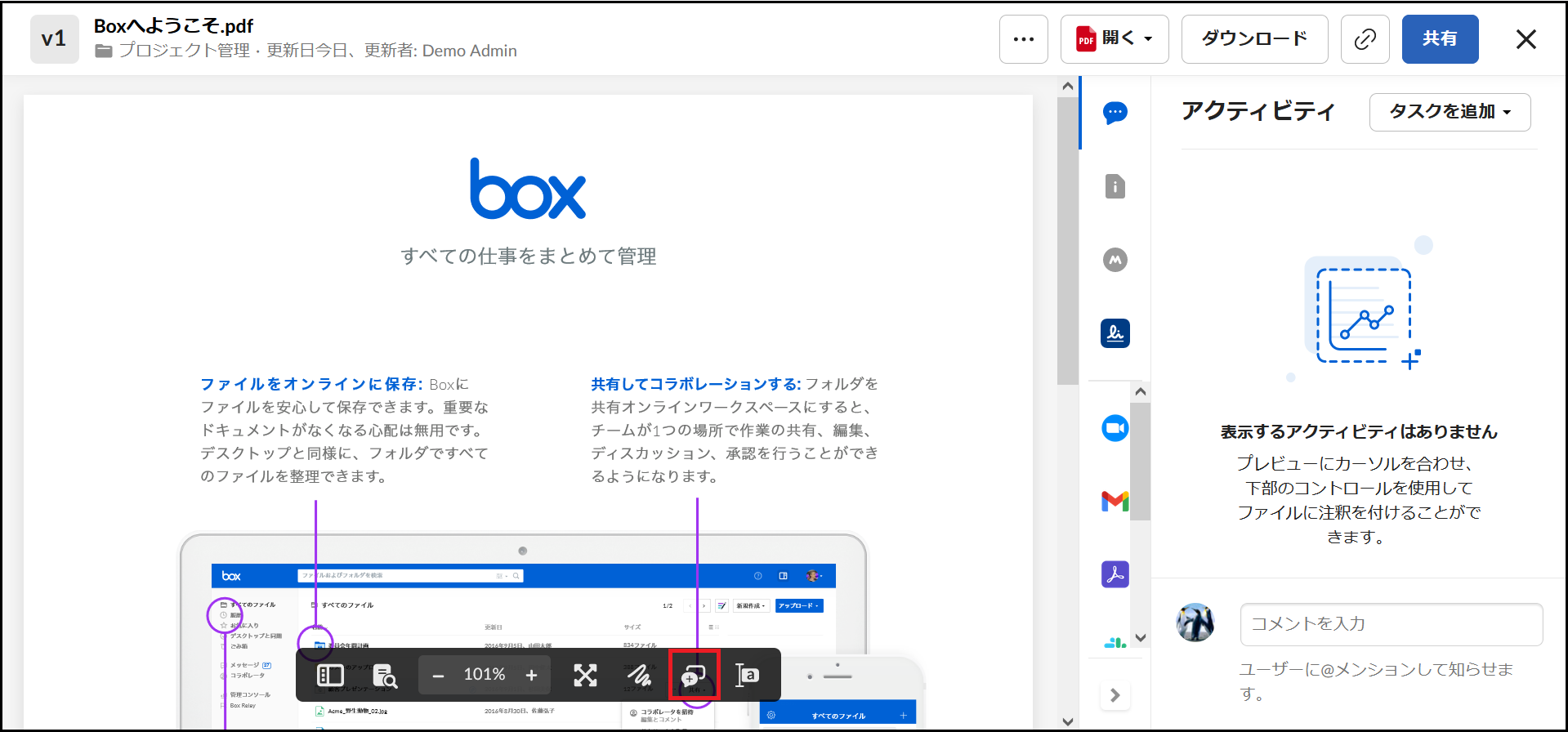Click the document scroll up arrow
Screen dimensions: 1568x732
pyautogui.click(x=1067, y=86)
